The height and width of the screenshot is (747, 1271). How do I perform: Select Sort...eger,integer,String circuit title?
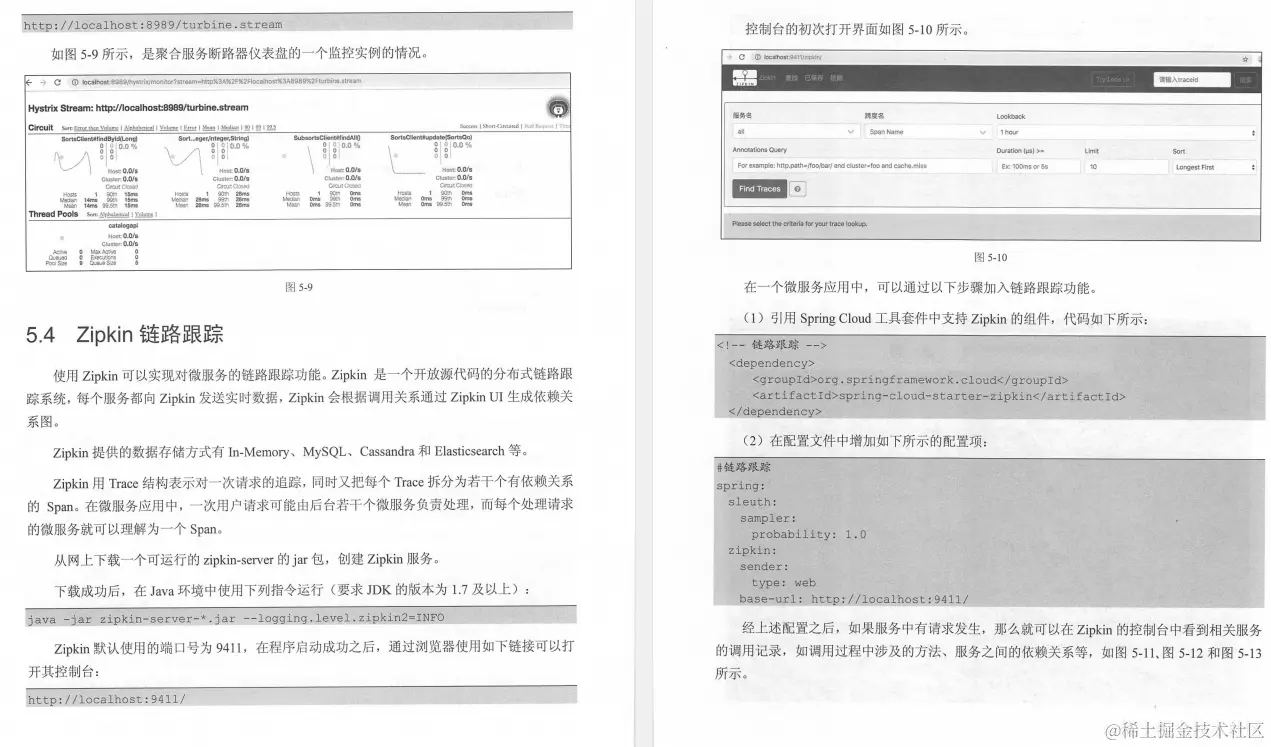(x=214, y=139)
